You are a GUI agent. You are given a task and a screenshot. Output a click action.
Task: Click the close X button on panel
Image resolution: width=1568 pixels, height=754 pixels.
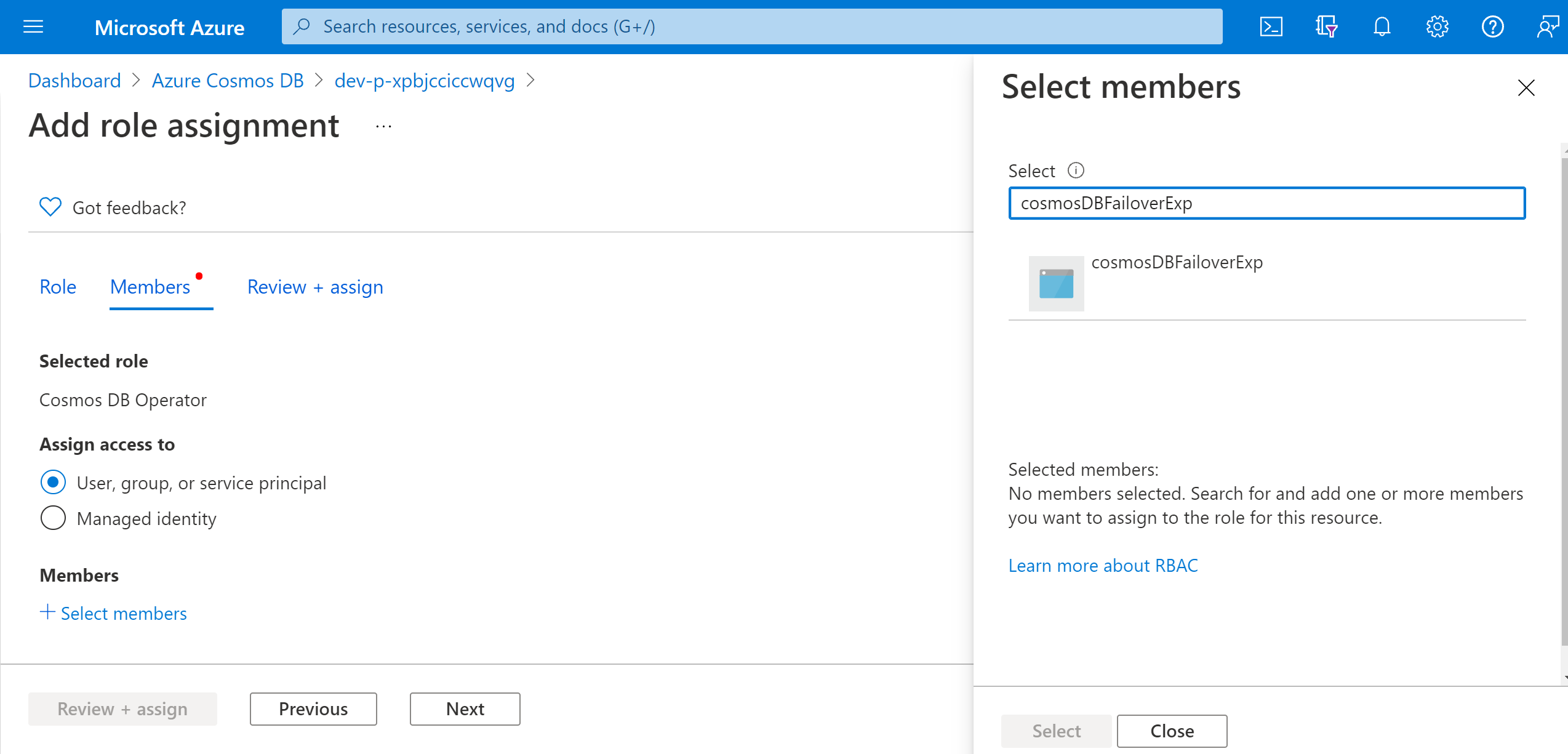tap(1527, 87)
